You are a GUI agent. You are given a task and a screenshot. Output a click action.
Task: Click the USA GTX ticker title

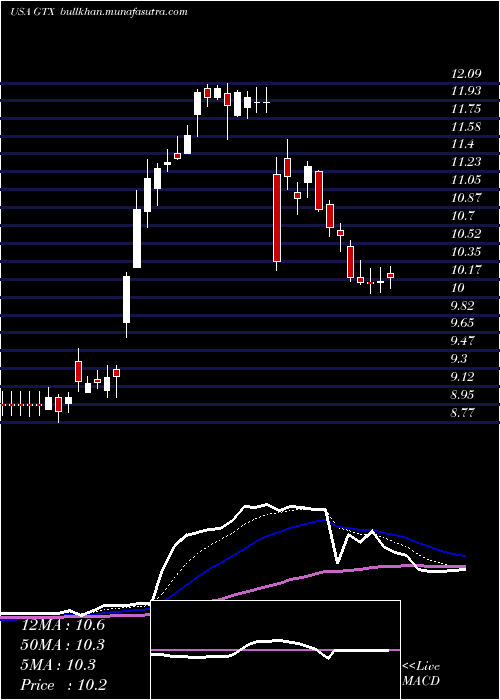pos(32,12)
